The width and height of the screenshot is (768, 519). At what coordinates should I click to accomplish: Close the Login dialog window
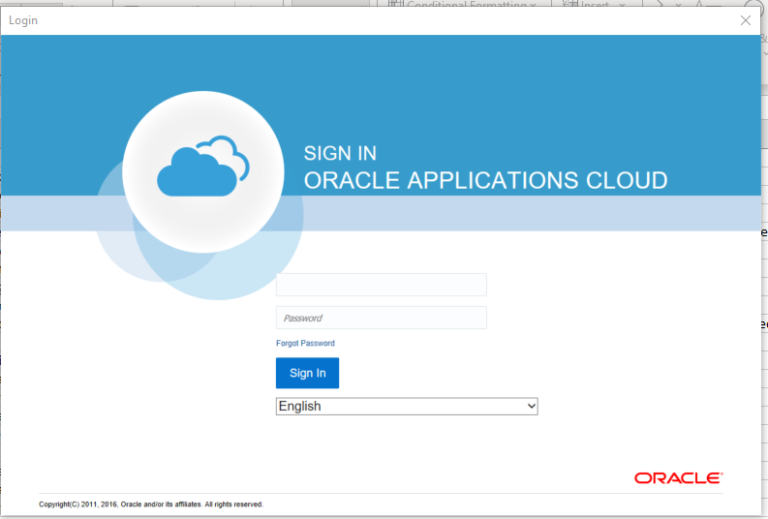745,20
